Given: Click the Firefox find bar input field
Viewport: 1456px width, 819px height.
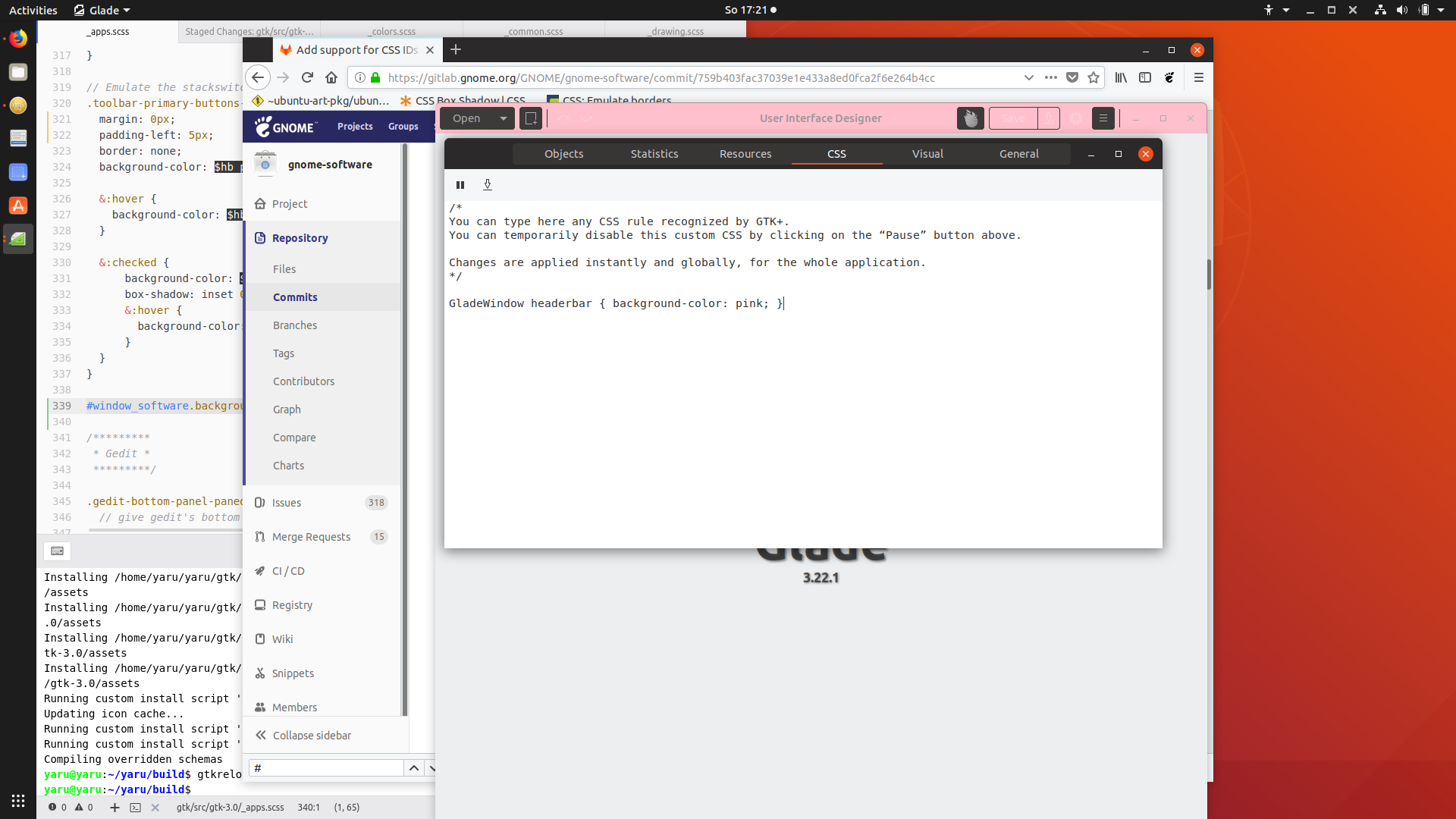Looking at the screenshot, I should tap(326, 768).
